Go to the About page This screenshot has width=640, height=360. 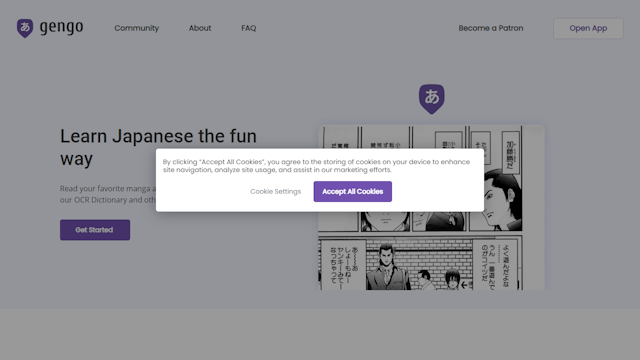click(200, 28)
